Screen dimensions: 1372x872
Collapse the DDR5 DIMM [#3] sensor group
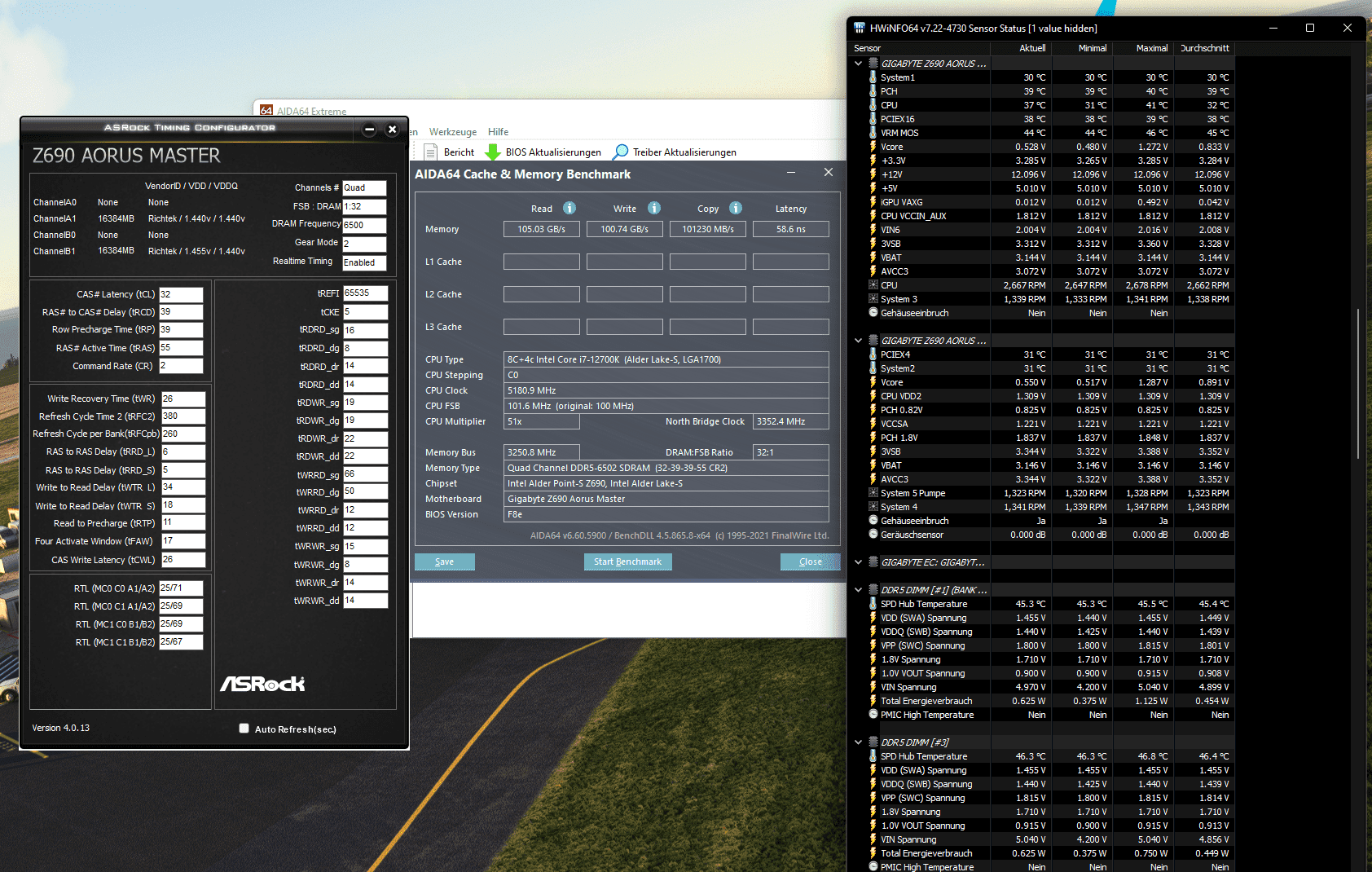pos(858,742)
